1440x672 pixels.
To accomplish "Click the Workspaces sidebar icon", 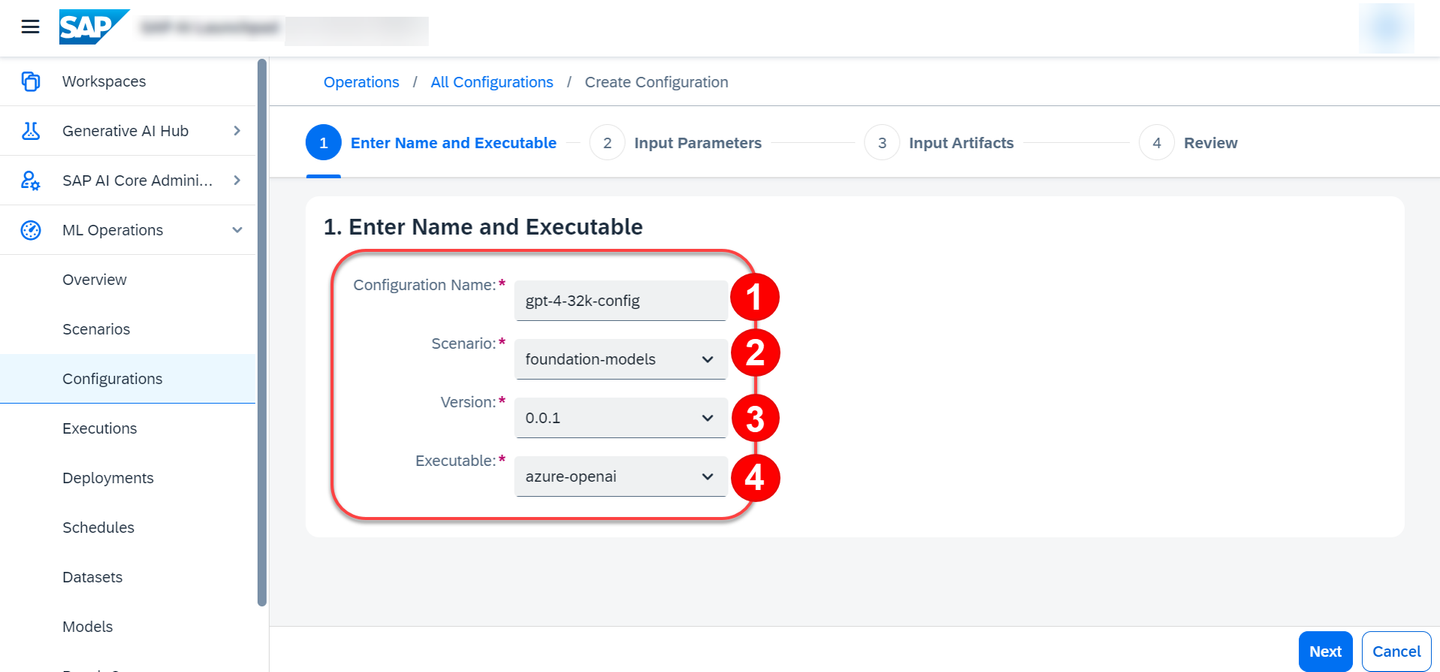I will click(x=31, y=81).
